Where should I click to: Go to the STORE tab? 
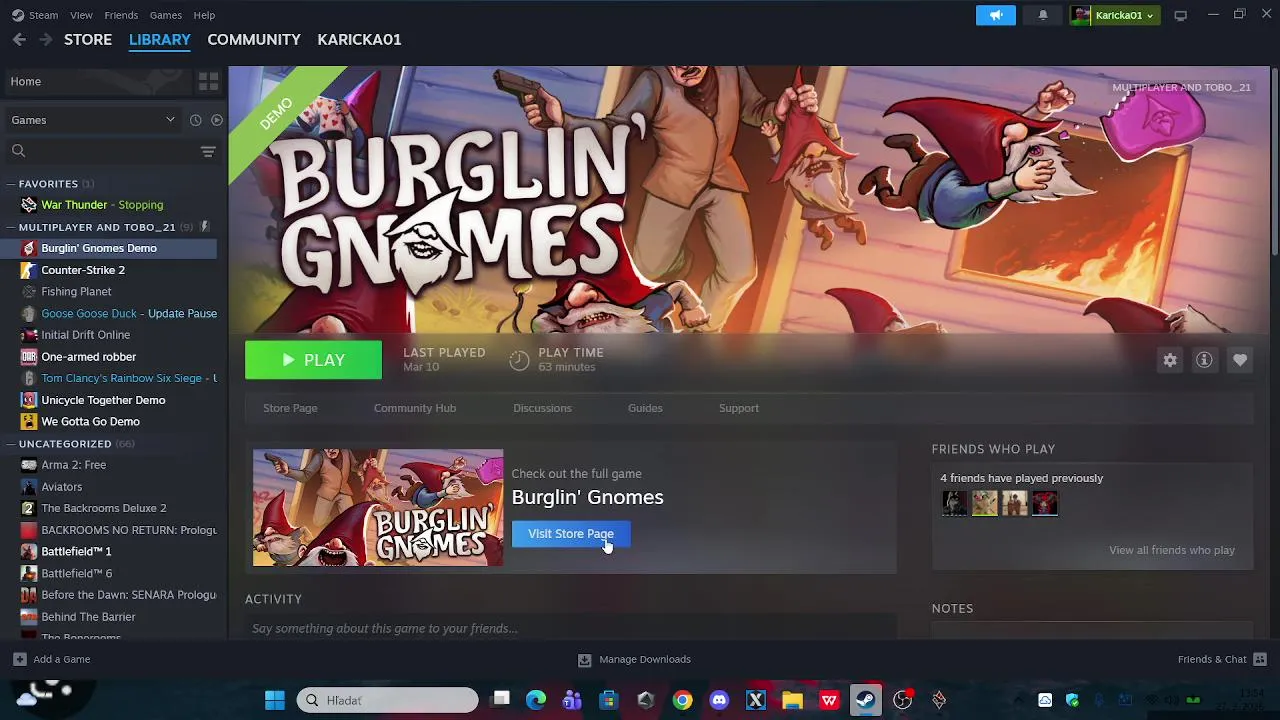88,39
